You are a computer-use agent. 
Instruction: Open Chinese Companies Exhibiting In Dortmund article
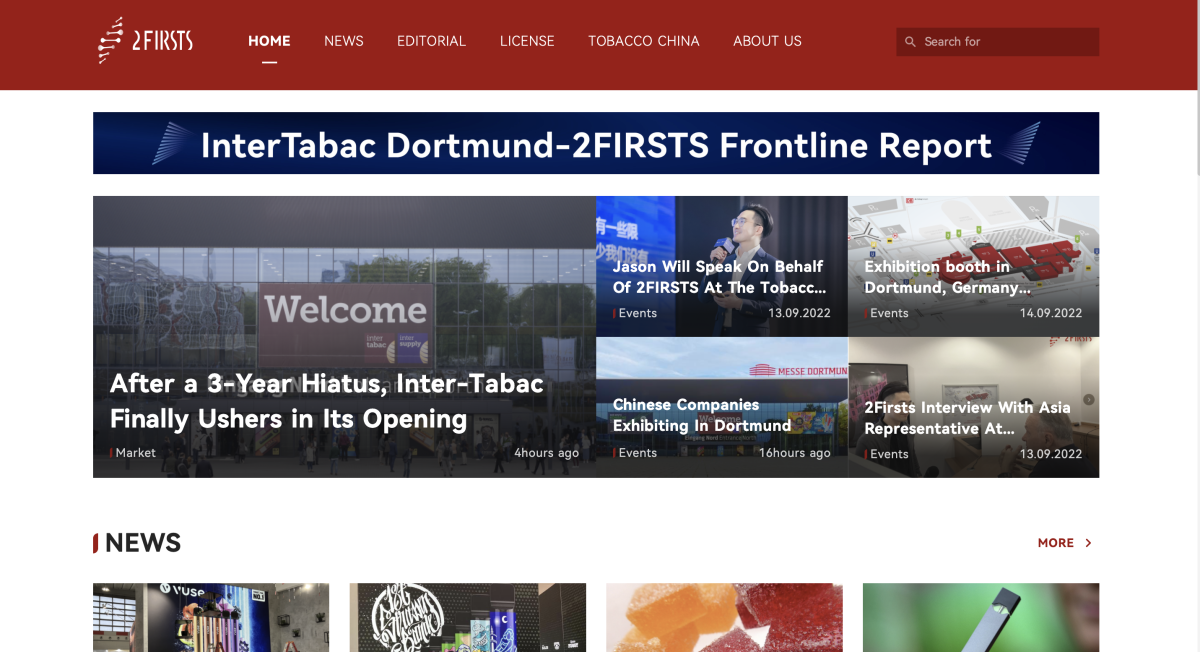(x=702, y=415)
